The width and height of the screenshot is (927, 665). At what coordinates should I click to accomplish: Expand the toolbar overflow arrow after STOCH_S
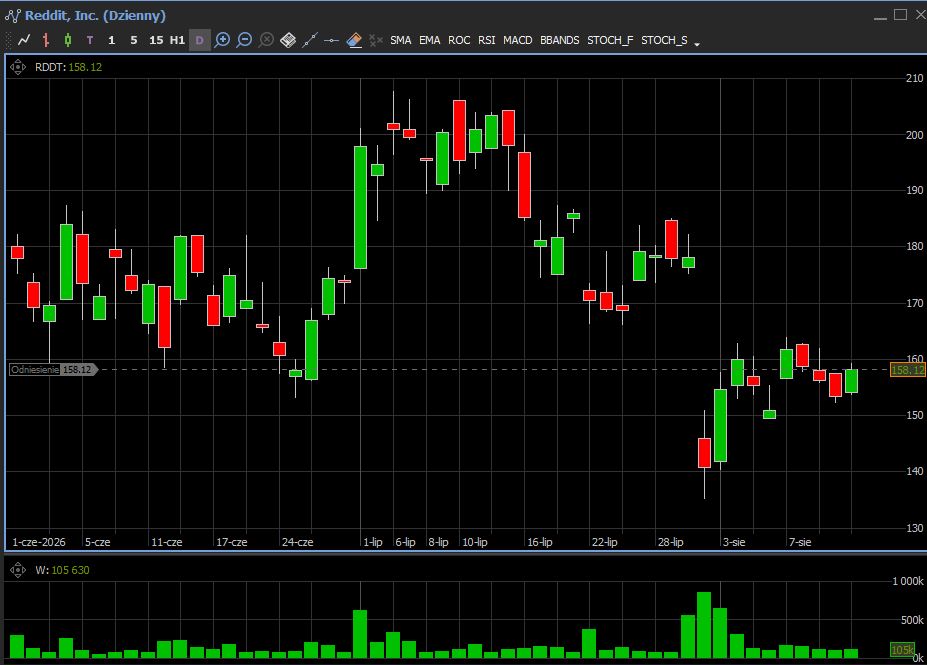697,44
